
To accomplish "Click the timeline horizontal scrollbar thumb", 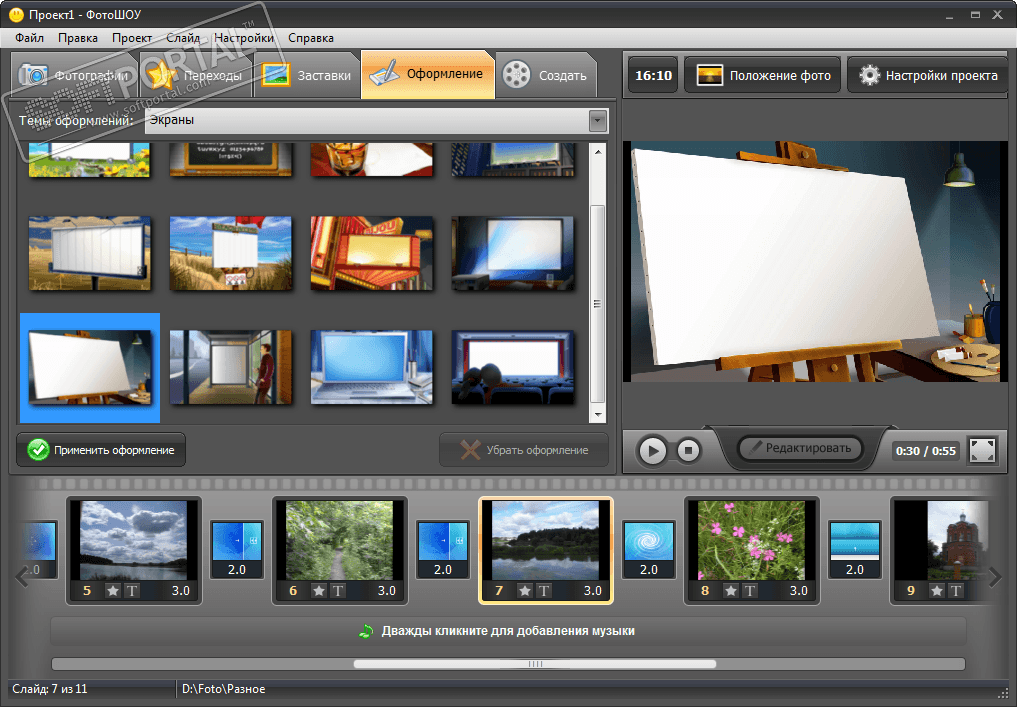I will click(x=535, y=664).
